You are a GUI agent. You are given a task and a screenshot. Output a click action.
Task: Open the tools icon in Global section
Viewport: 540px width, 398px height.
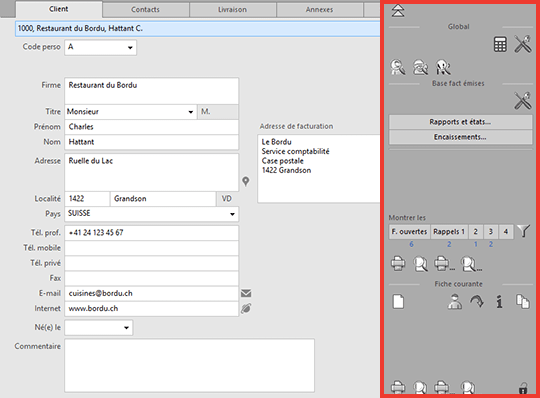[522, 44]
